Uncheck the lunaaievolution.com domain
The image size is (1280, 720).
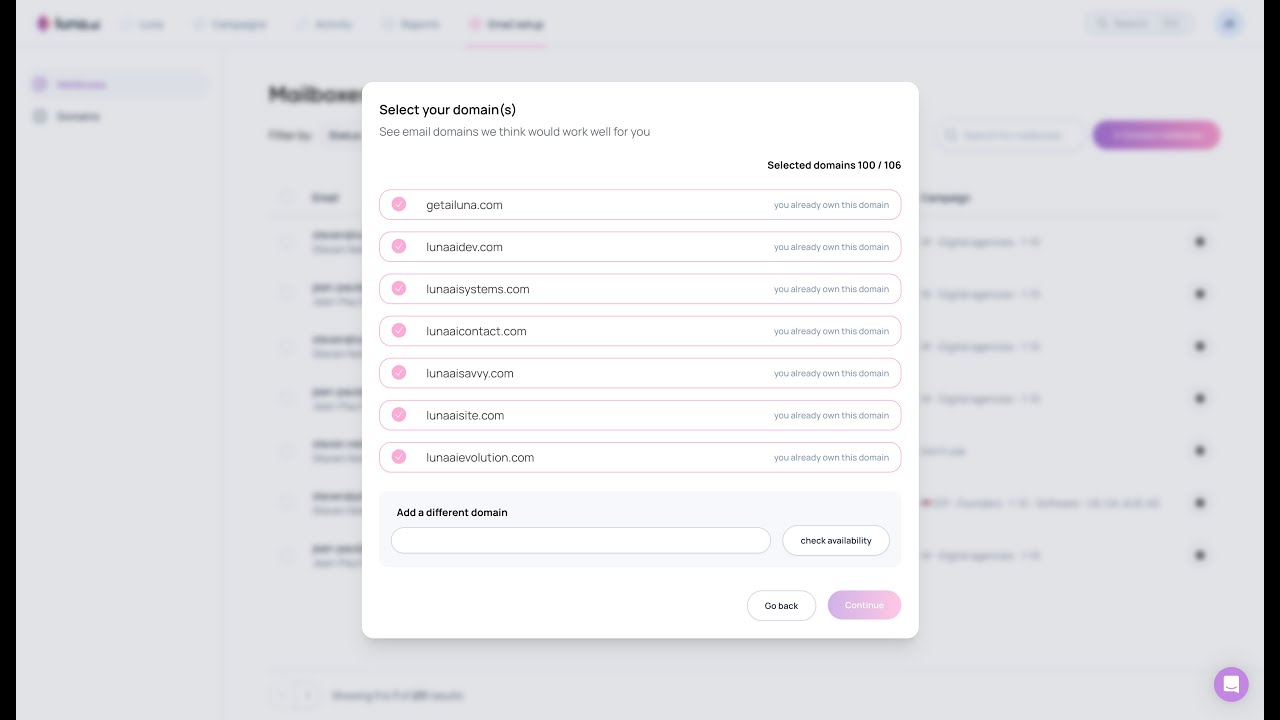pos(399,457)
